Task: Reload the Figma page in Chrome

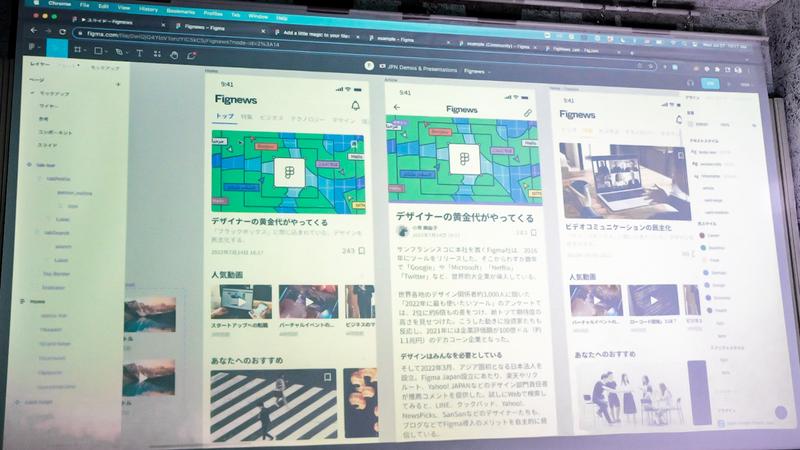Action: pyautogui.click(x=62, y=32)
